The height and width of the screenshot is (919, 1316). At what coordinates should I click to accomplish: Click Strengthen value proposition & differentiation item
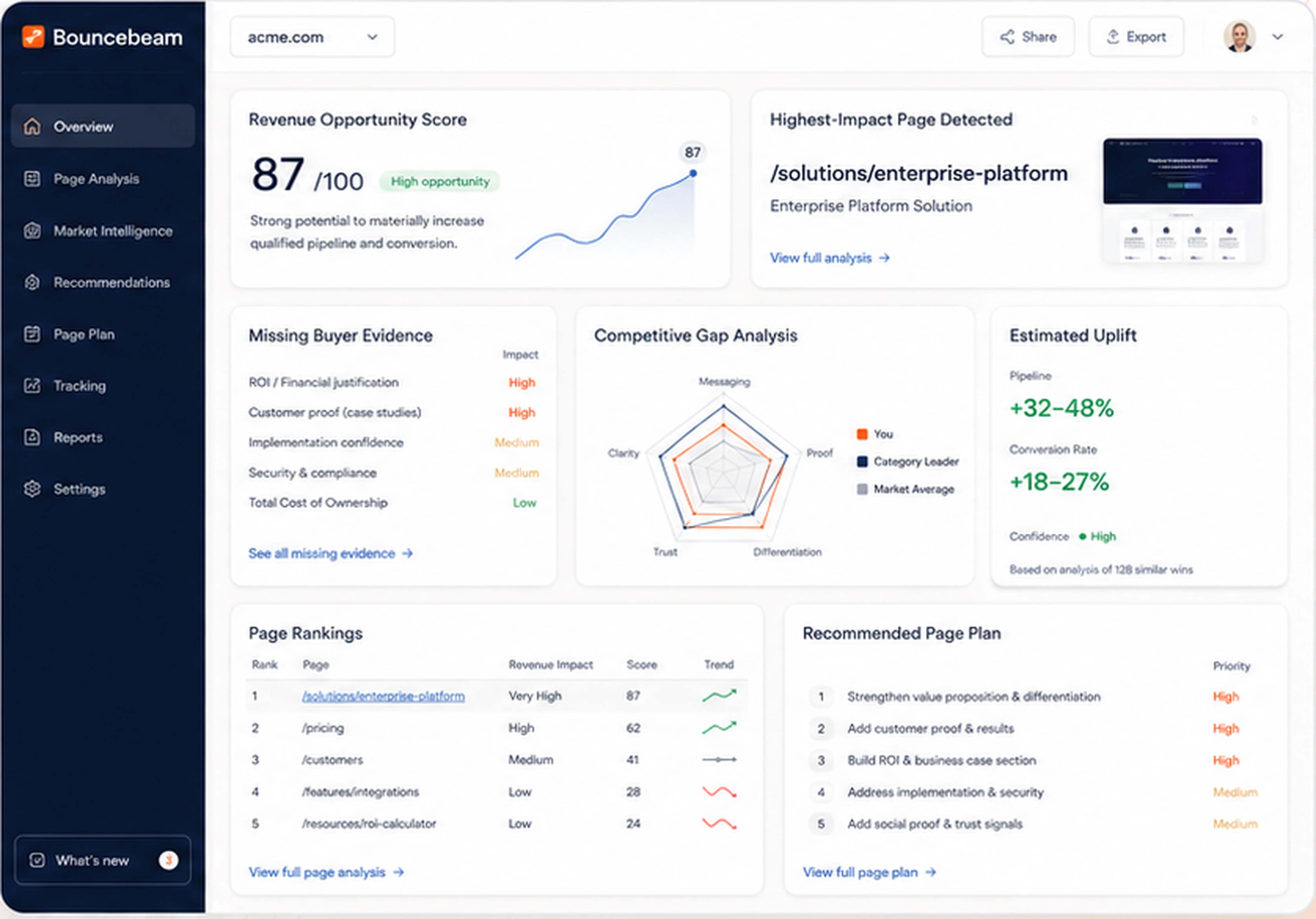point(1035,697)
